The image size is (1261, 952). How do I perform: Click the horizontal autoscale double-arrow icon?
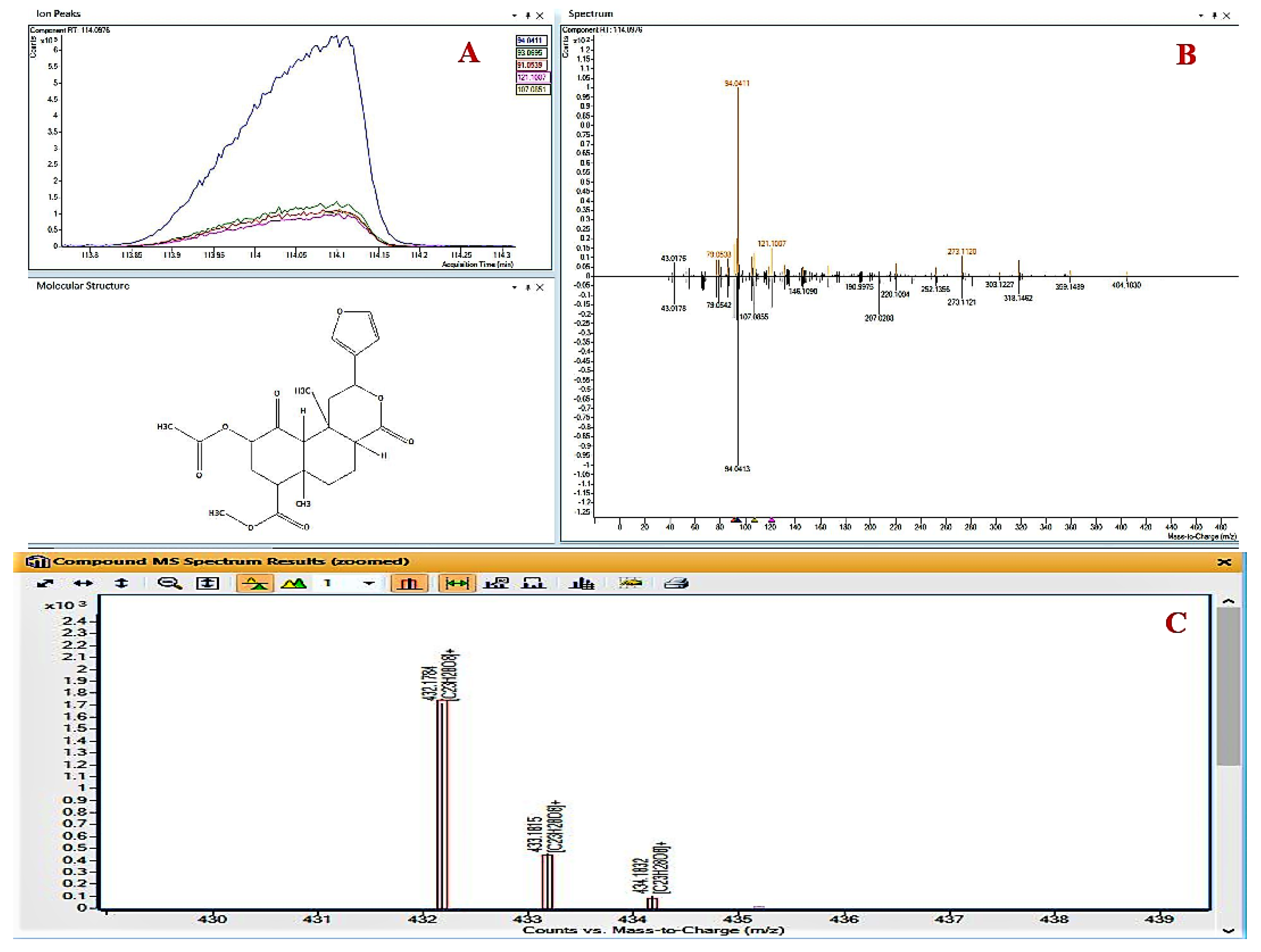pos(83,583)
